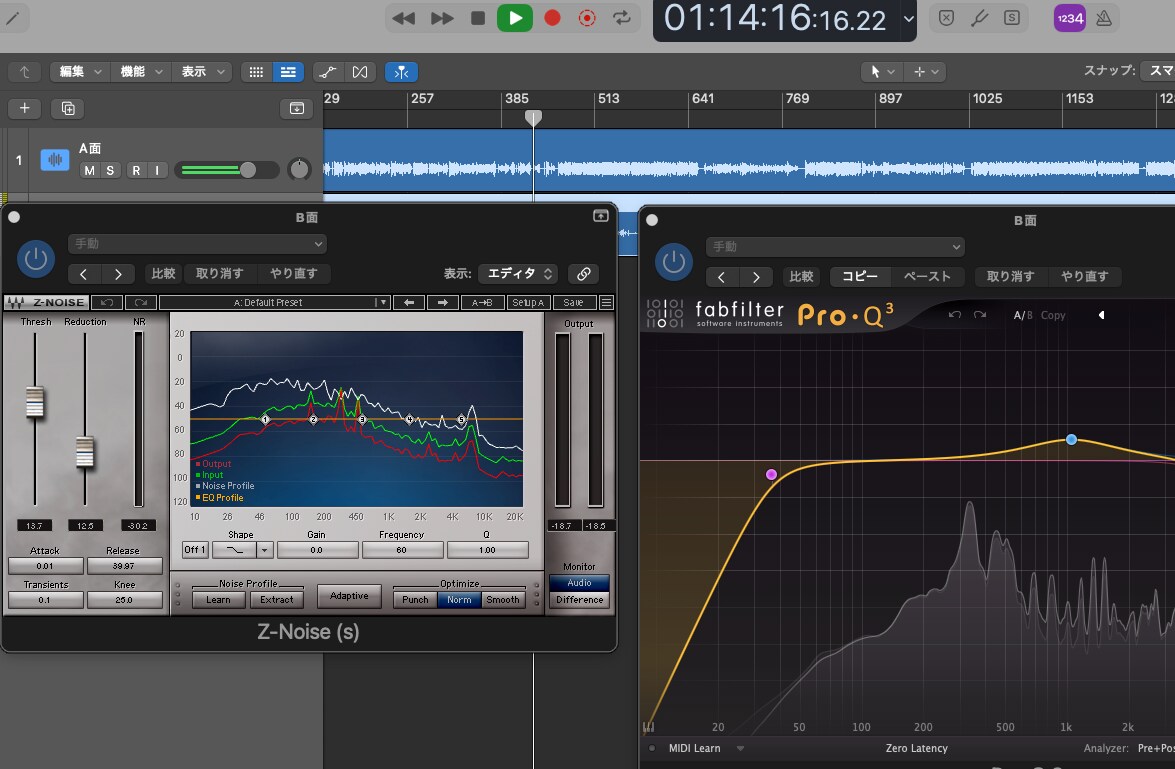Click the pencil icon in the top-left corner
This screenshot has width=1175, height=769.
coord(13,18)
